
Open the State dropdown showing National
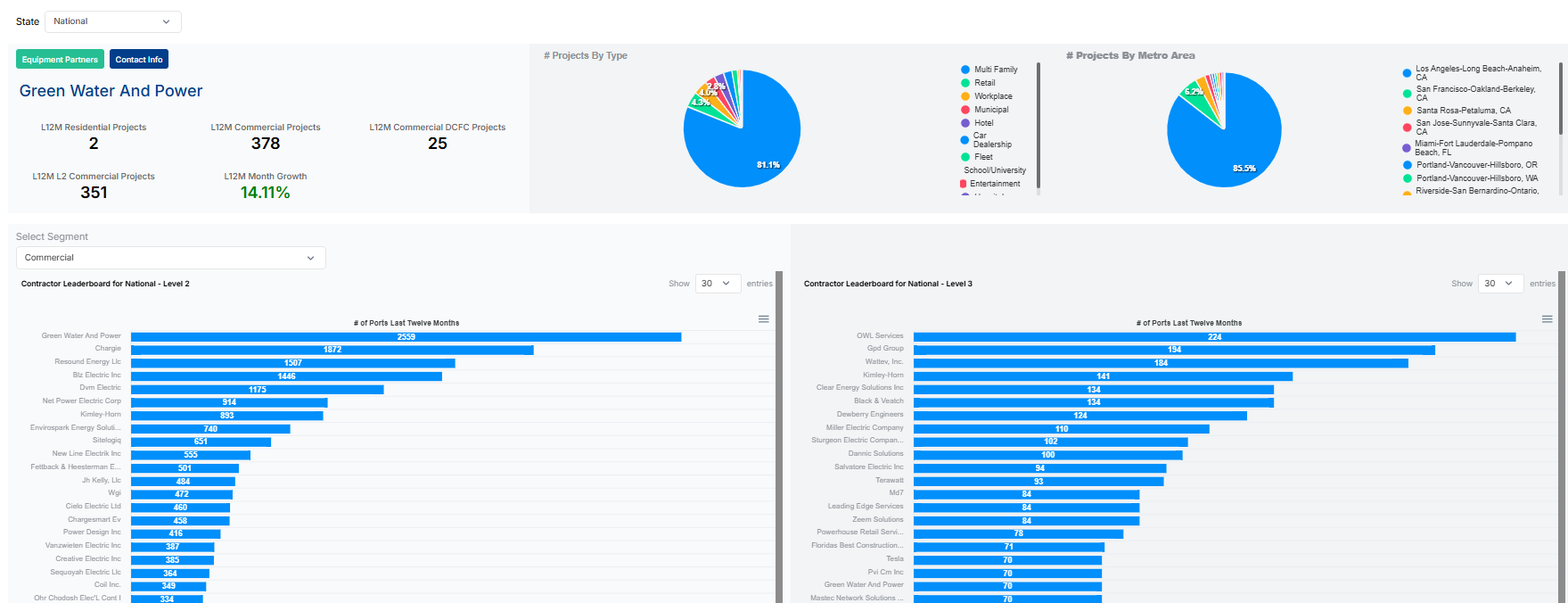(x=112, y=21)
